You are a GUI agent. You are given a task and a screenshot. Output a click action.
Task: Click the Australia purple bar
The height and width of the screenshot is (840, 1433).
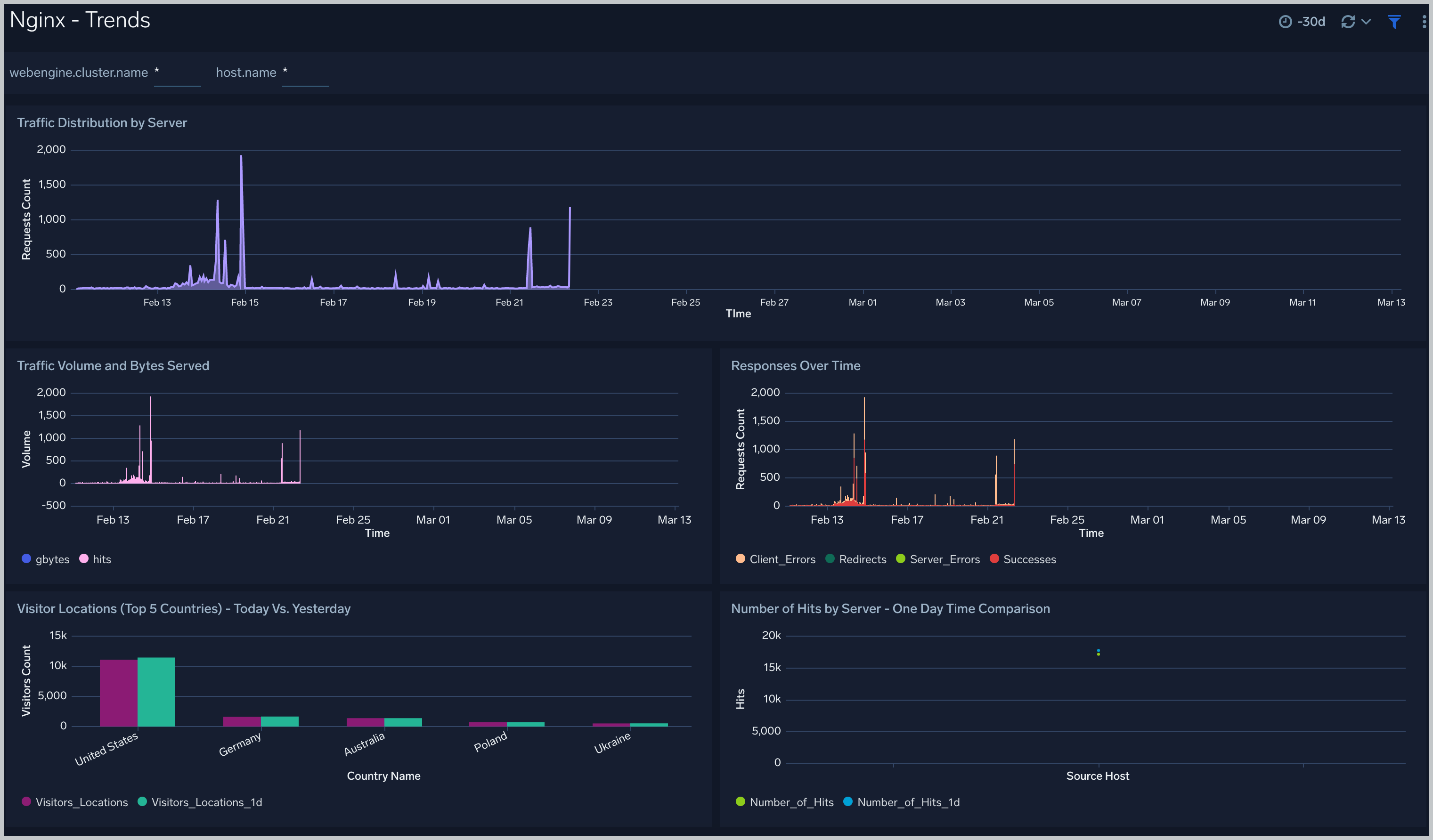pyautogui.click(x=365, y=722)
